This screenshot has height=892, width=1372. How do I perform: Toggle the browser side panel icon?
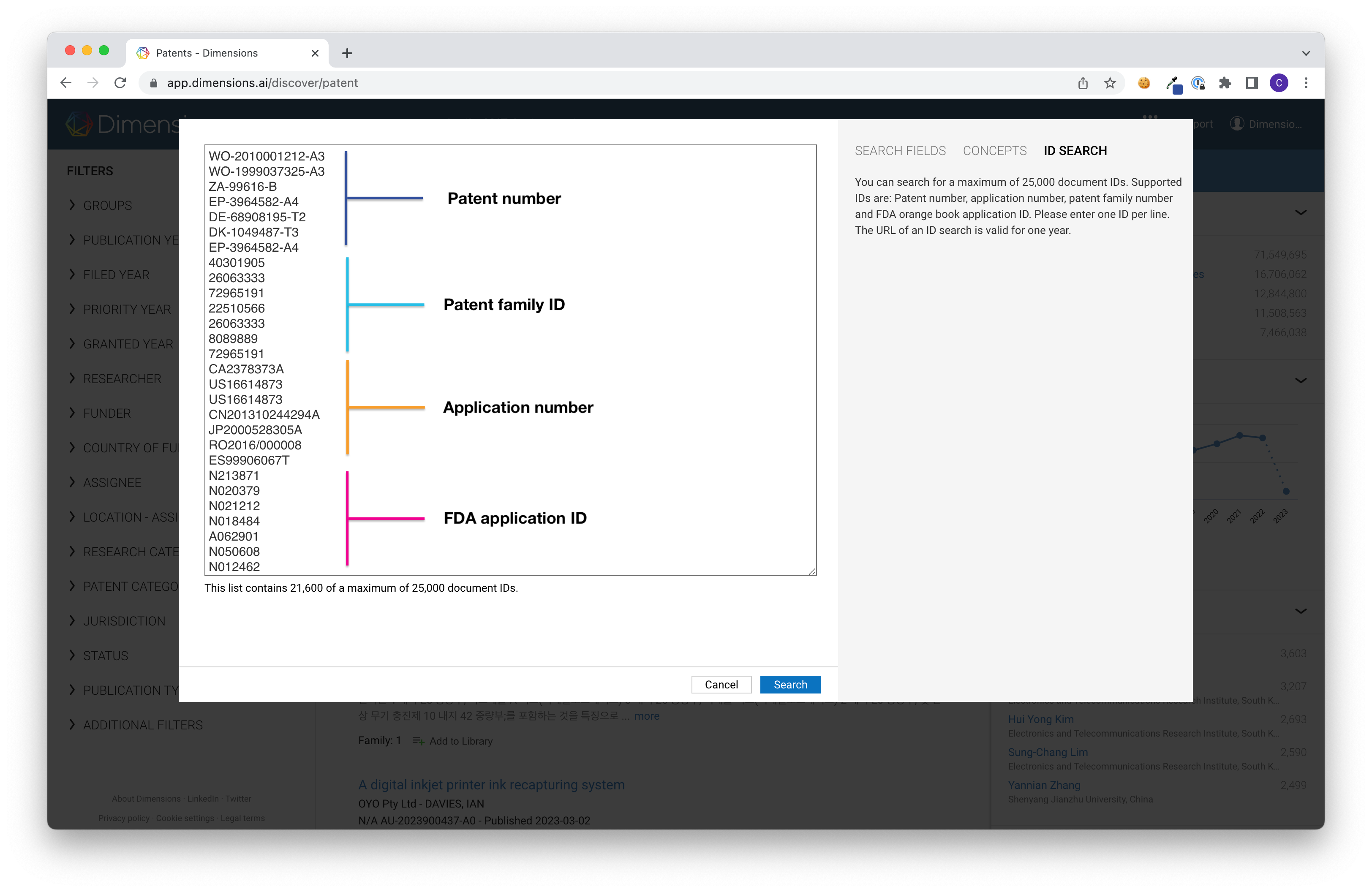[1252, 83]
